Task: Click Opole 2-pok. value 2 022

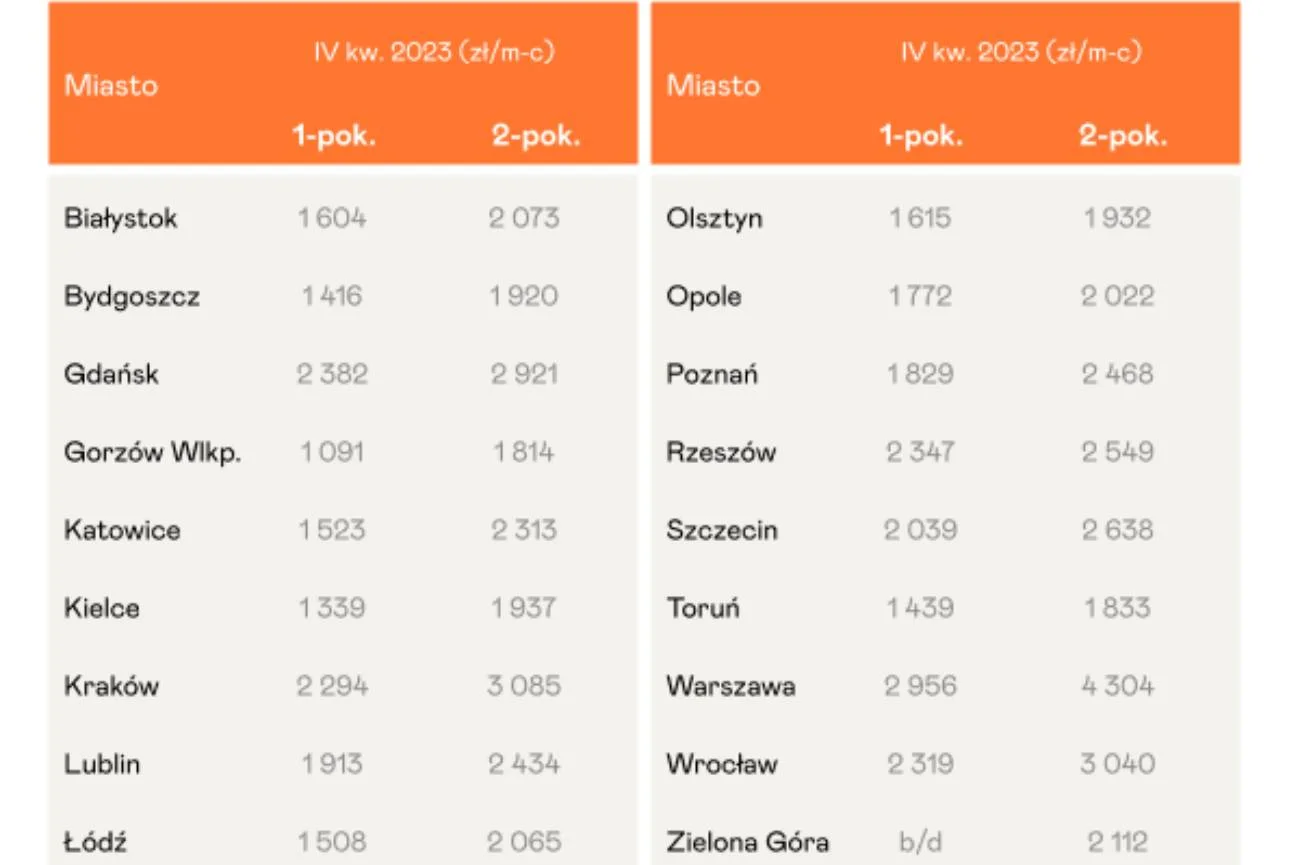Action: tap(1118, 296)
